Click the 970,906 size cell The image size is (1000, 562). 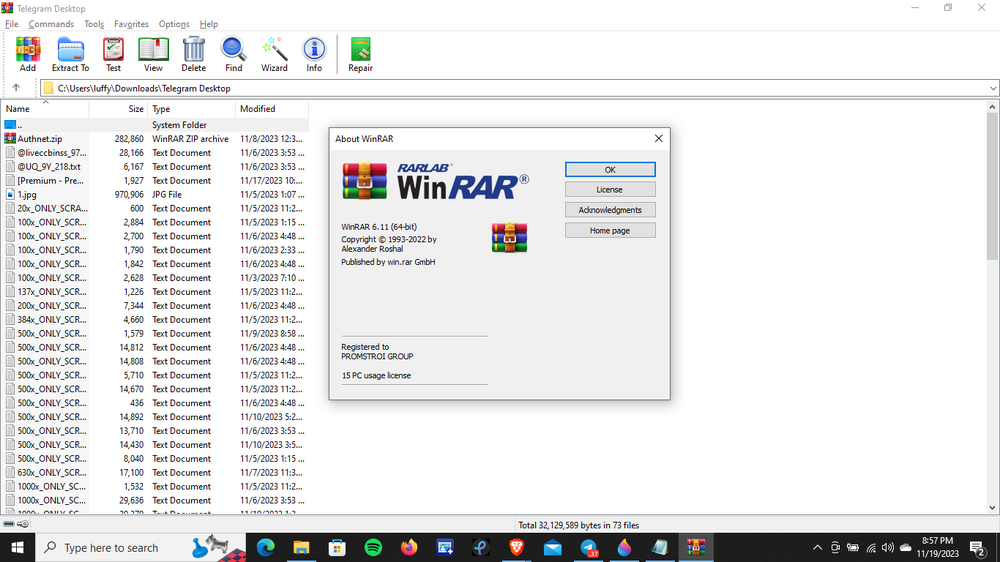[129, 195]
